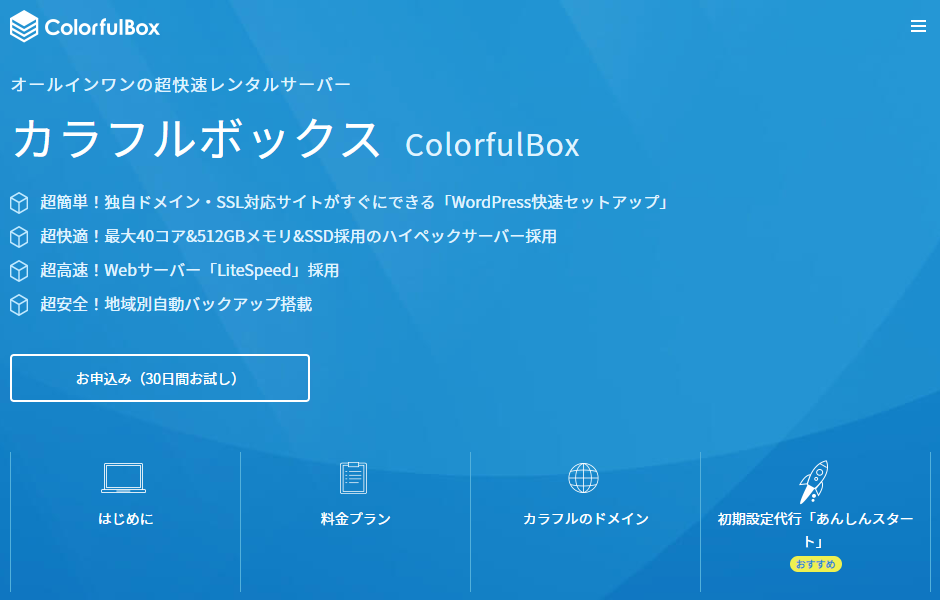Click the cube icon beside 超高速 line
Image resolution: width=940 pixels, height=600 pixels.
(19, 271)
